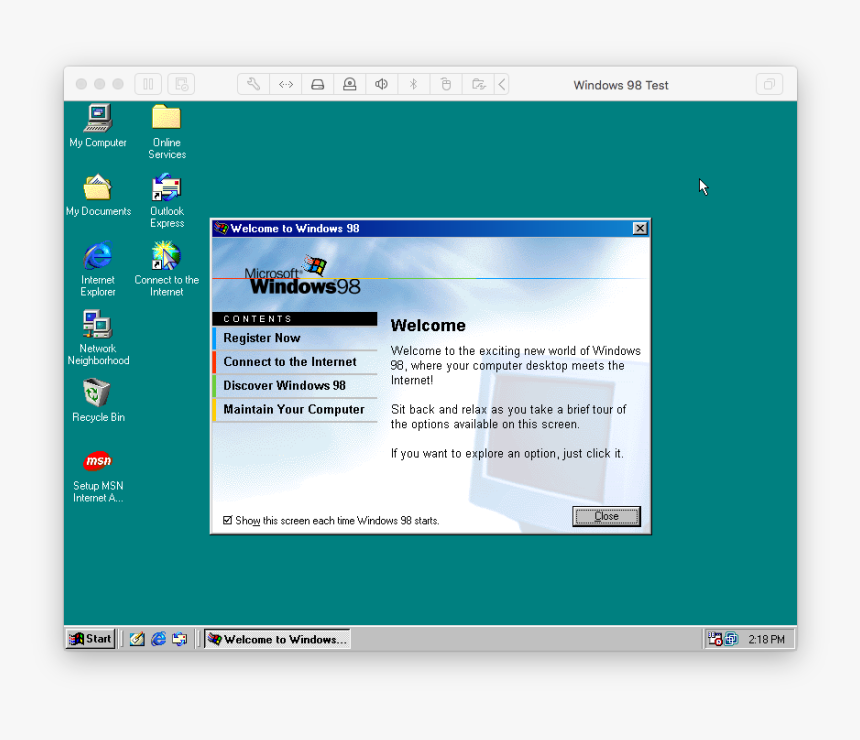
Task: Click the Welcome to Windows taskbar button
Action: pos(278,639)
